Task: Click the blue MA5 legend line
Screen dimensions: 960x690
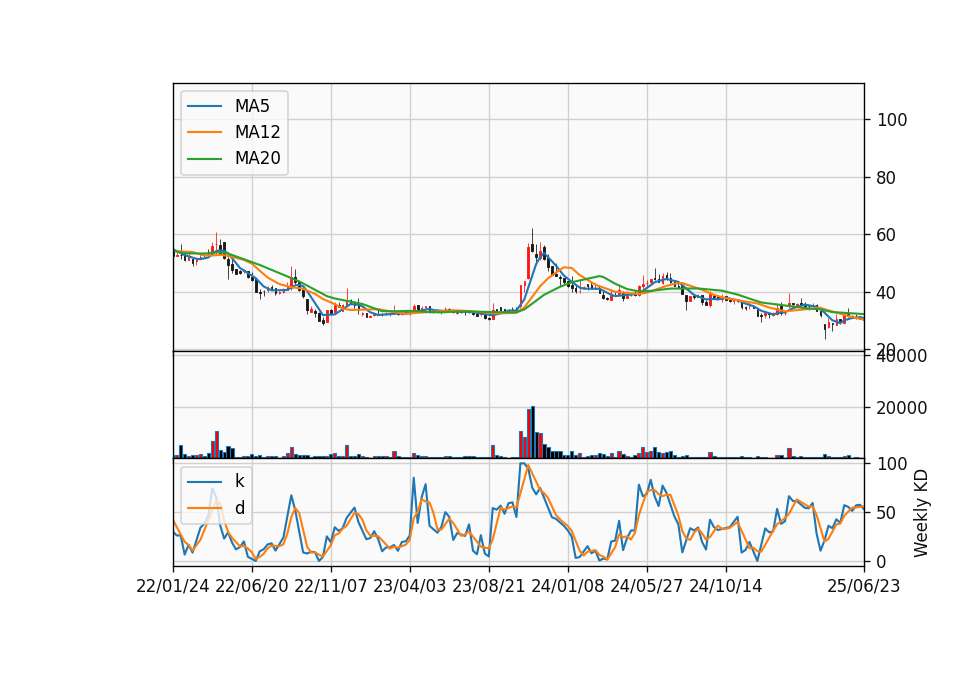Action: click(204, 106)
